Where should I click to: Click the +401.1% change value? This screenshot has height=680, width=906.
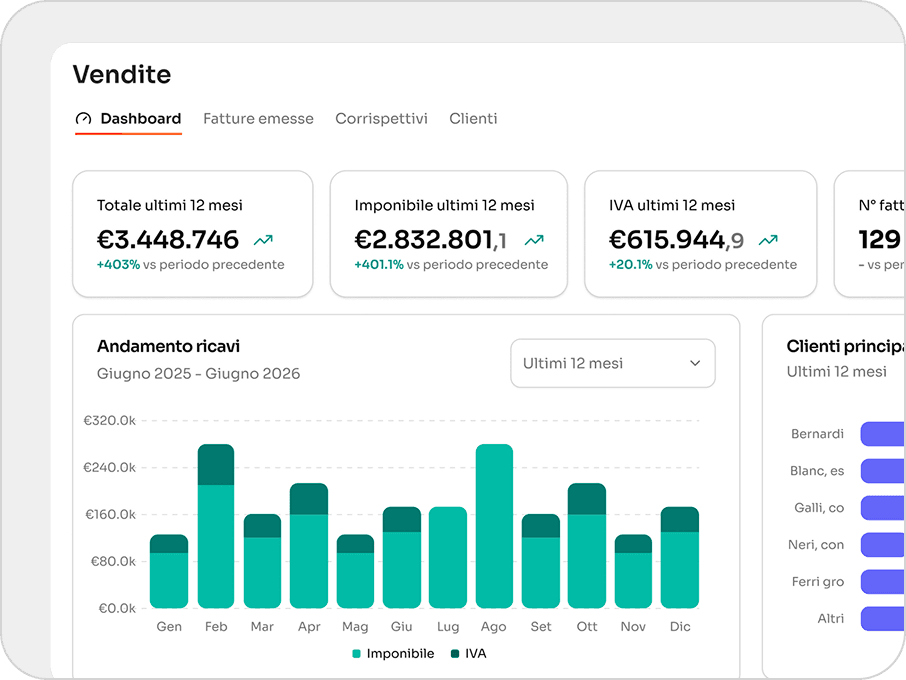[x=379, y=265]
